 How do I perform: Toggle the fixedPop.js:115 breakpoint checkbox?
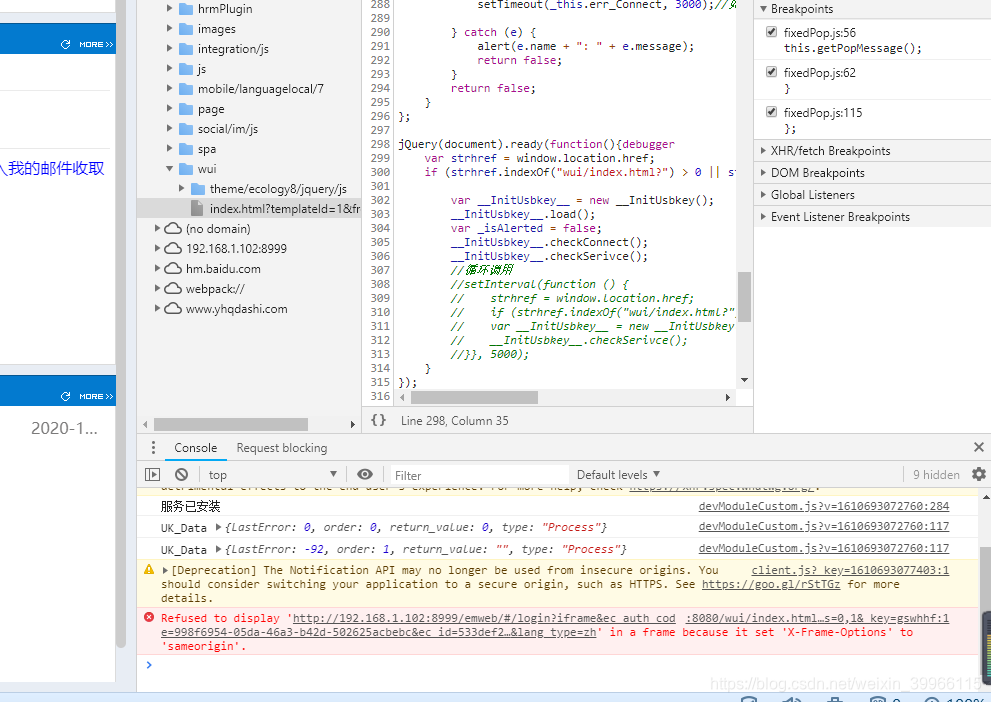coord(771,112)
